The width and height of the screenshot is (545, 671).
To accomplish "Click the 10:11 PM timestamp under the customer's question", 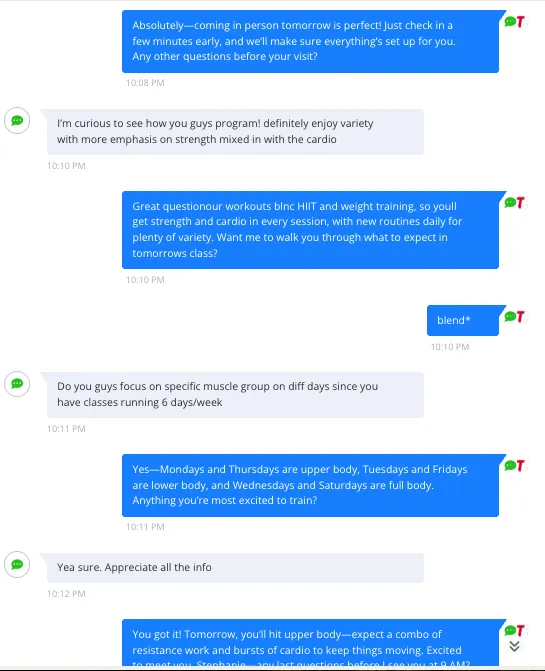I will coord(66,429).
